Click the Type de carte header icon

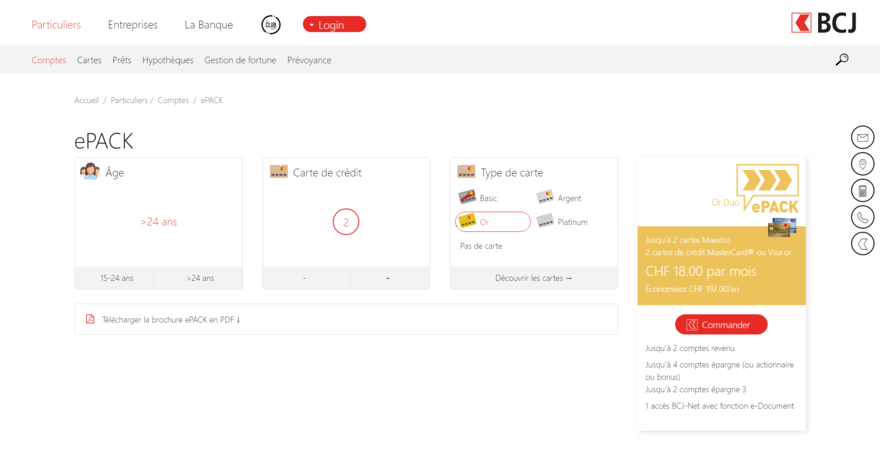tap(466, 171)
